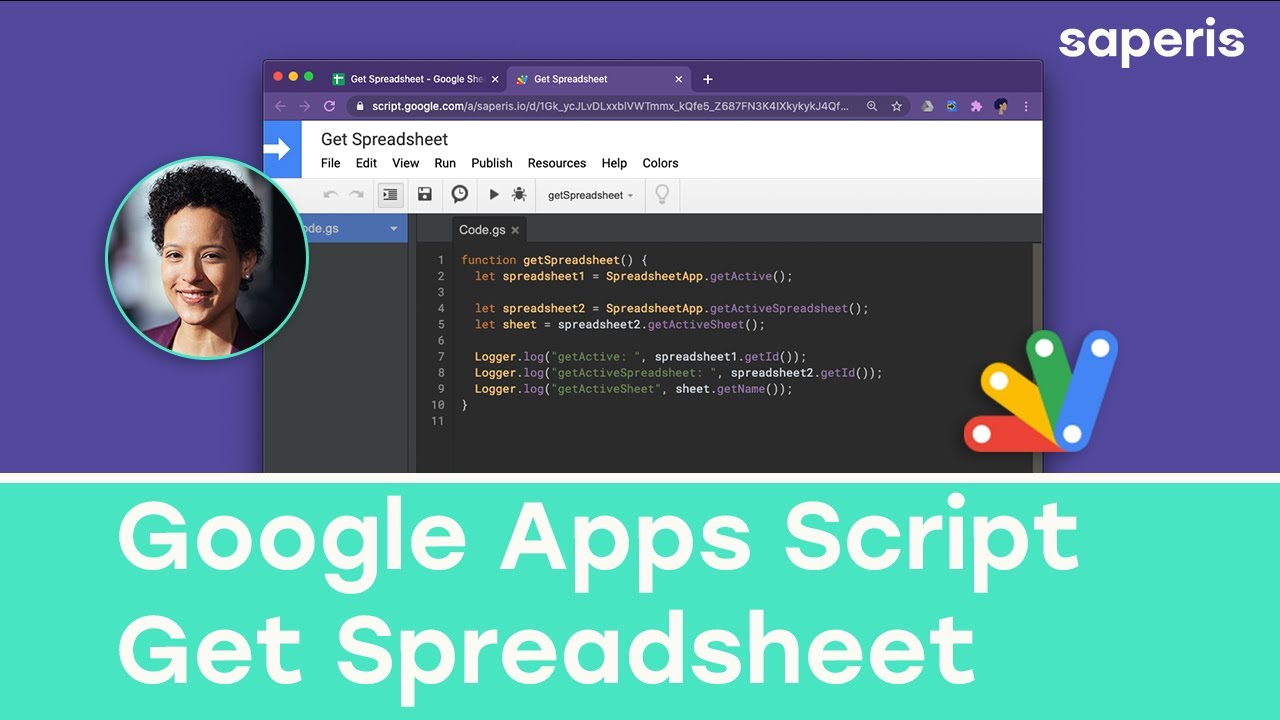Open the Help menu
The height and width of the screenshot is (720, 1280).
pyautogui.click(x=614, y=163)
